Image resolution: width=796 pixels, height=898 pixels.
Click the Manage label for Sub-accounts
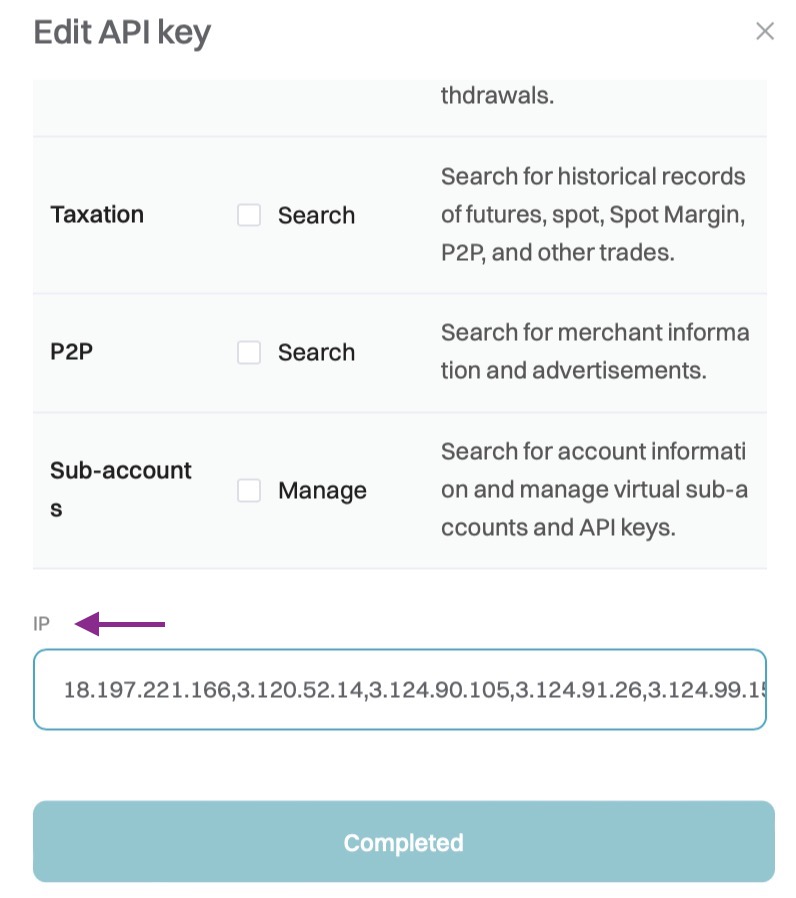click(322, 490)
